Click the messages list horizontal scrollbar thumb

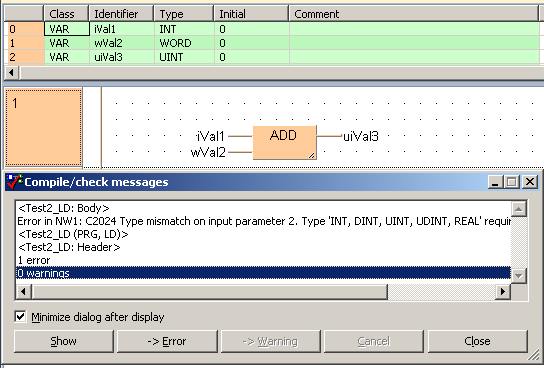pyautogui.click(x=210, y=292)
